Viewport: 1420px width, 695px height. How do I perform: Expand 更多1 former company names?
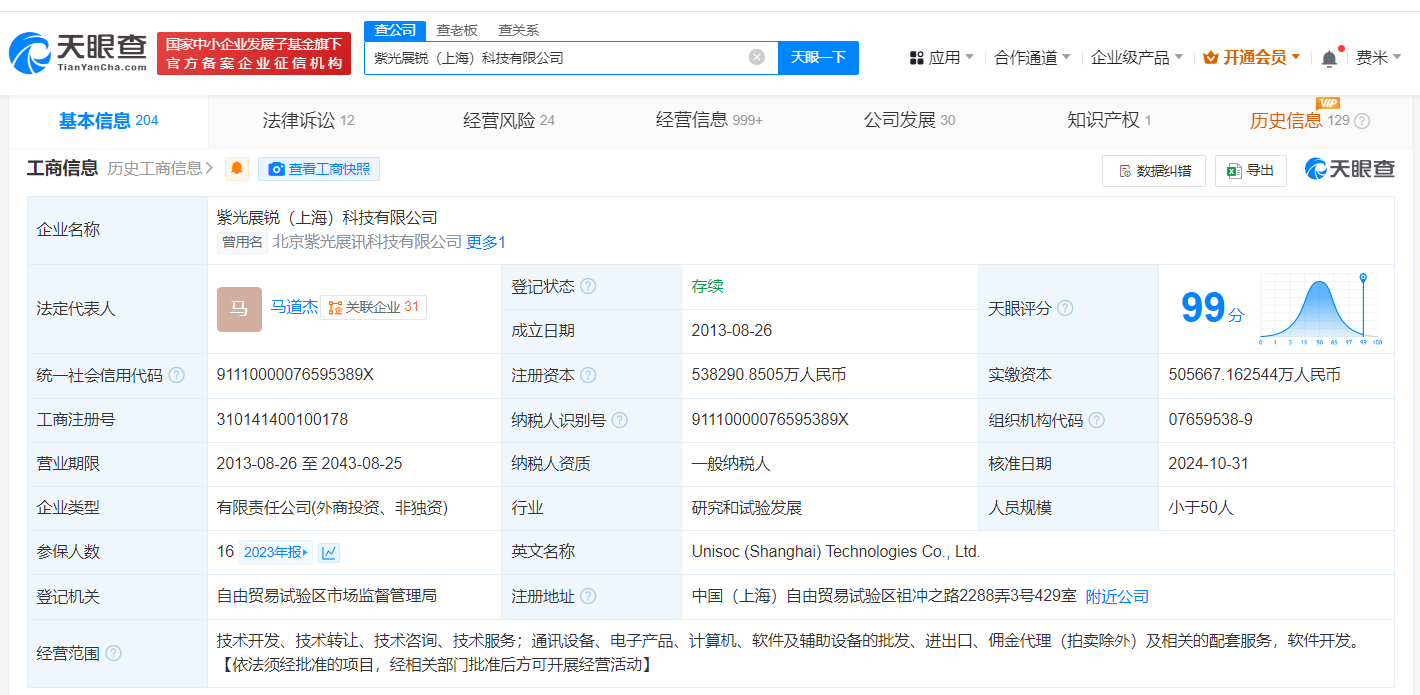pos(486,241)
